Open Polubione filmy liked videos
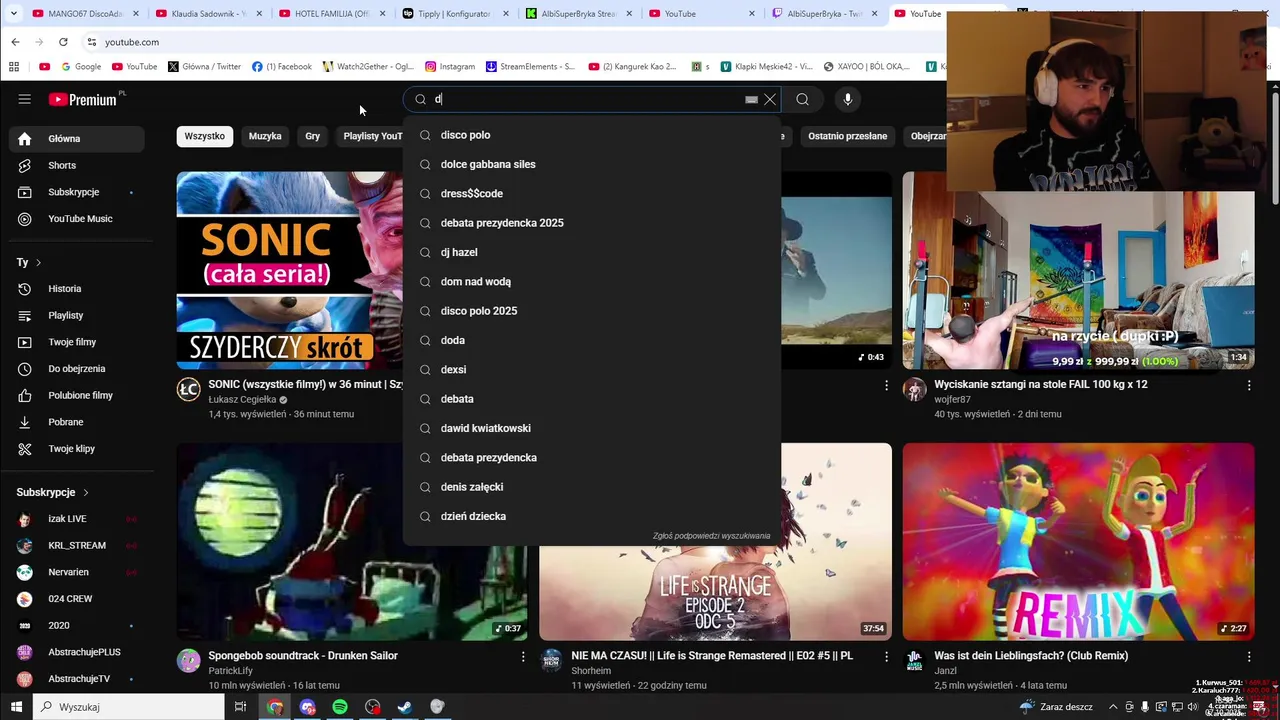This screenshot has width=1280, height=720. (x=77, y=395)
